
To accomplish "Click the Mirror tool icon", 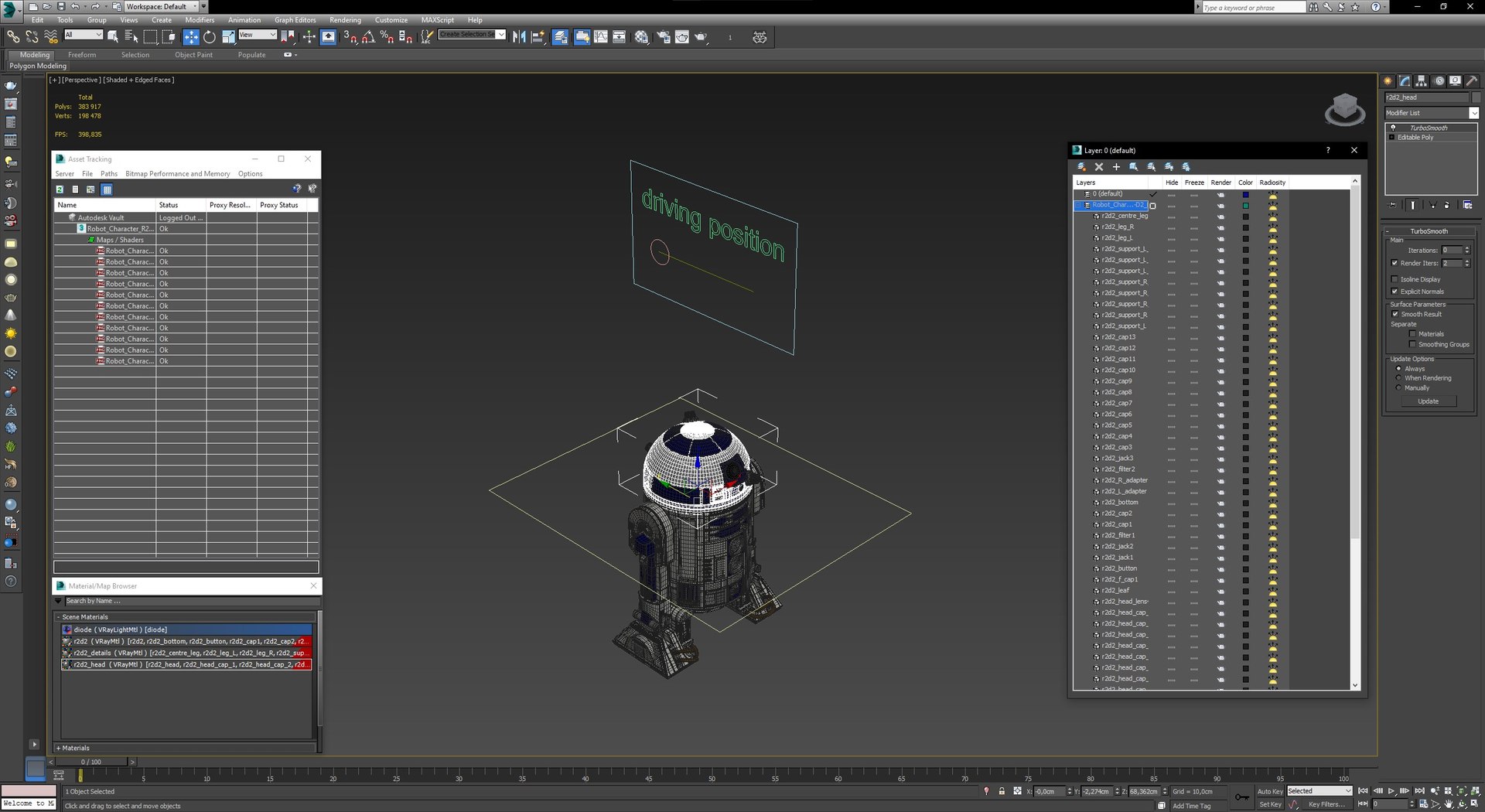I will tap(519, 36).
